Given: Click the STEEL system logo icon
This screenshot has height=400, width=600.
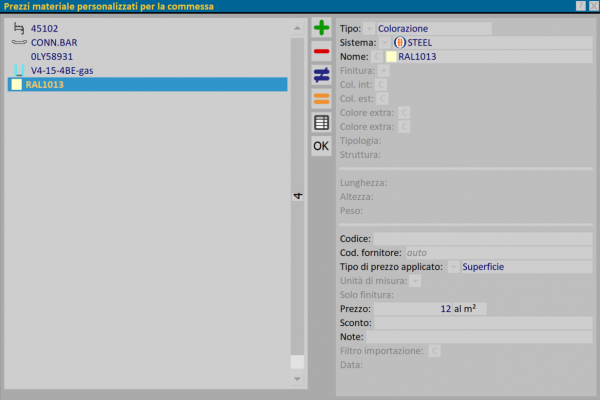Looking at the screenshot, I should pos(400,43).
